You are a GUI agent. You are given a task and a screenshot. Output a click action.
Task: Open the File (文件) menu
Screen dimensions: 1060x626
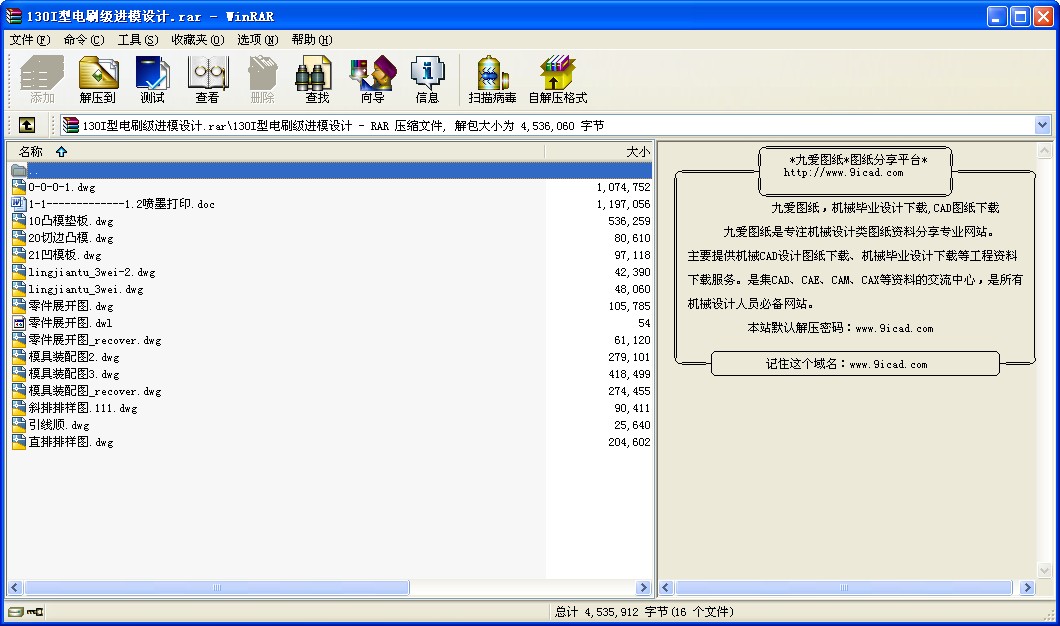click(29, 40)
